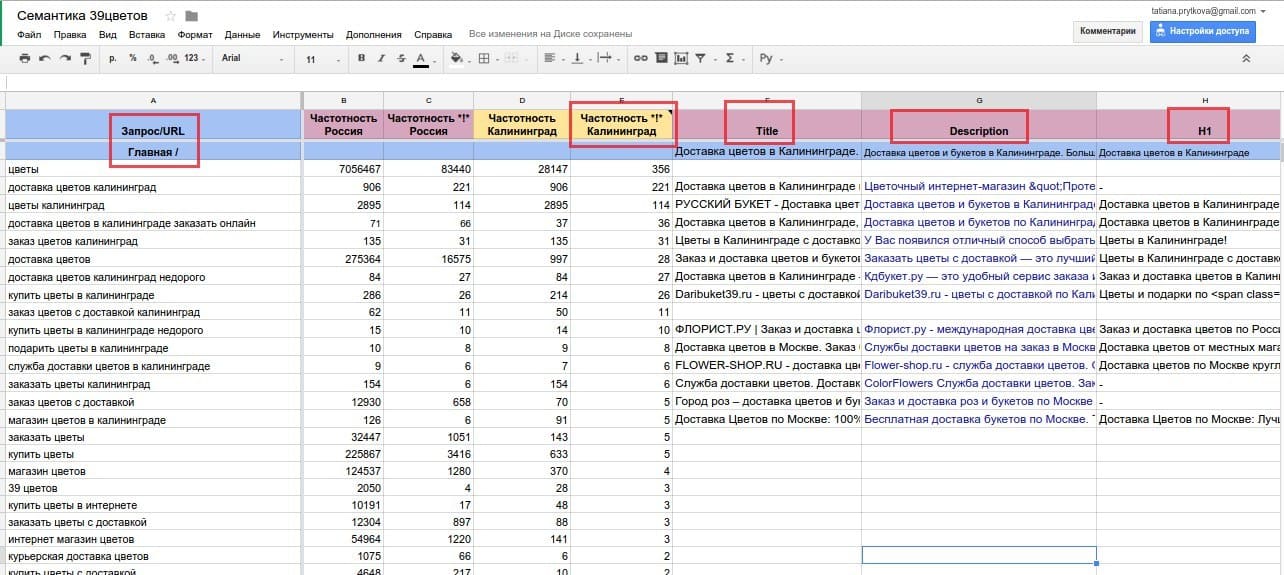Image resolution: width=1284 pixels, height=575 pixels.
Task: Select cell with value 7056467
Action: tap(343, 169)
